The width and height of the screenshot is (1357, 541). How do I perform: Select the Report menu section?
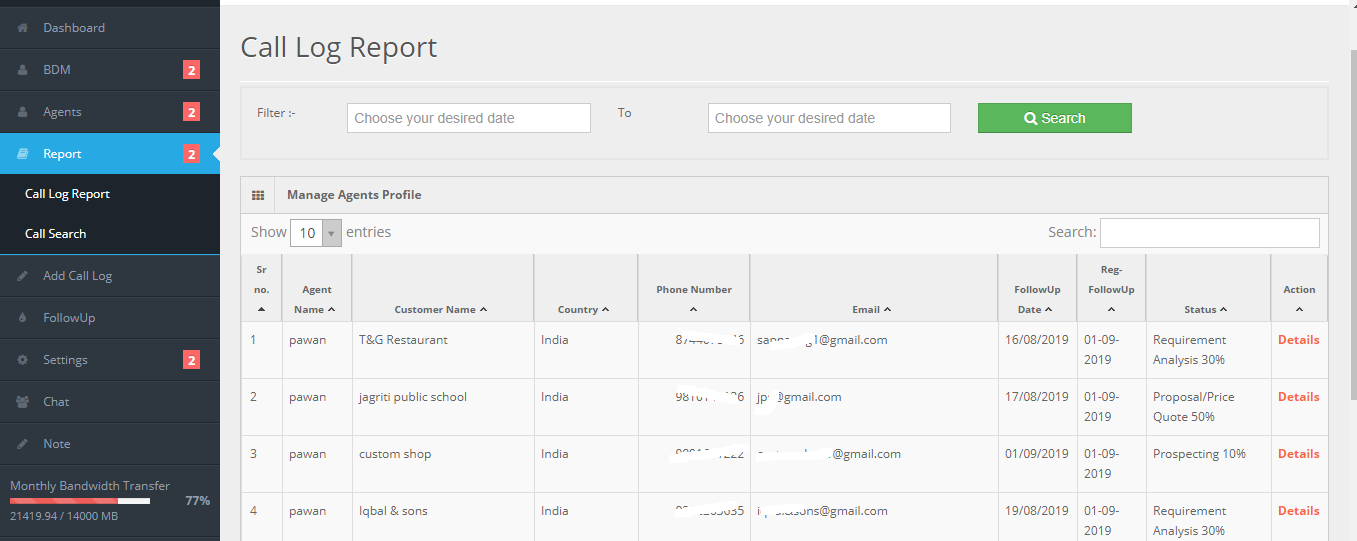(110, 154)
